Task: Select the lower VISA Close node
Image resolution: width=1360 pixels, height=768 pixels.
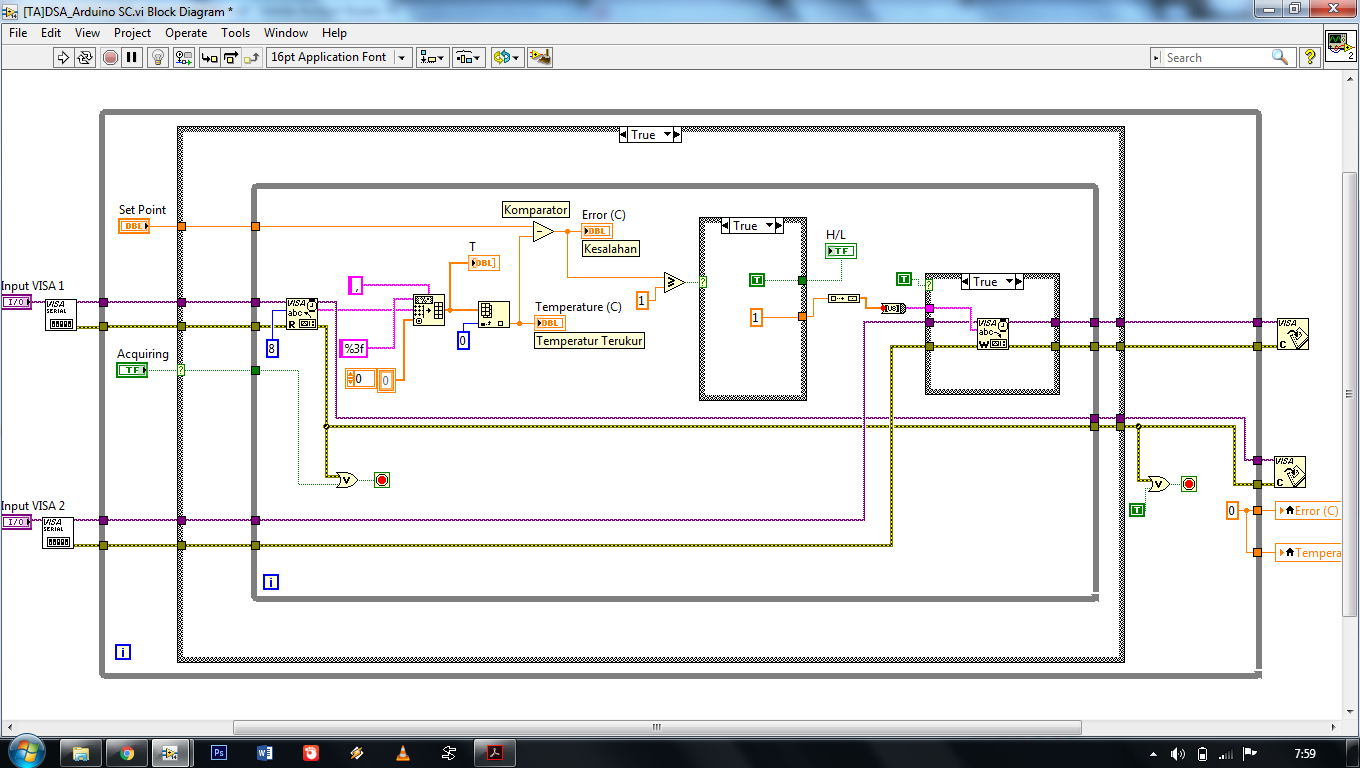Action: click(1290, 472)
